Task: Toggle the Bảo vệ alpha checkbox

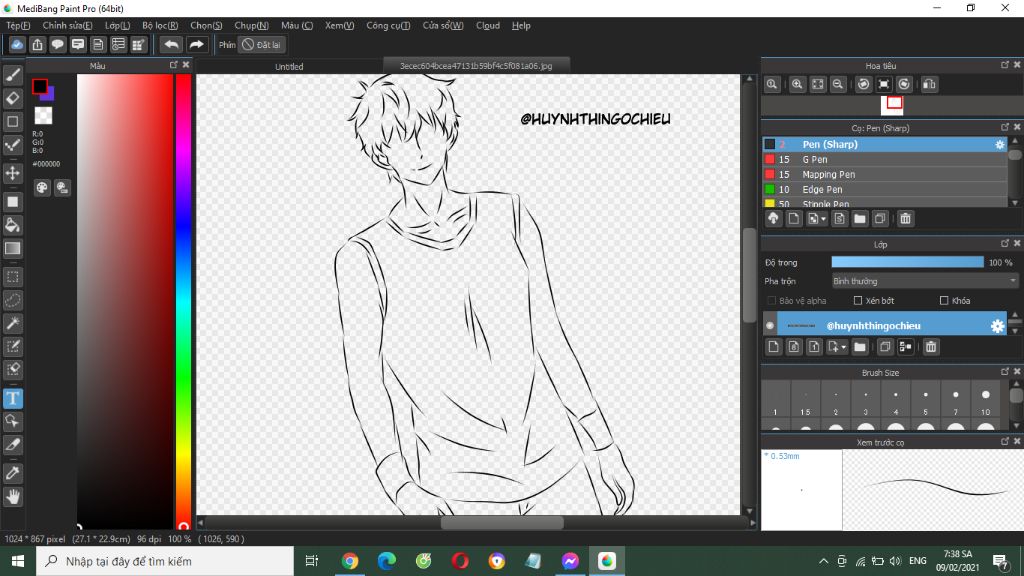Action: [772, 300]
